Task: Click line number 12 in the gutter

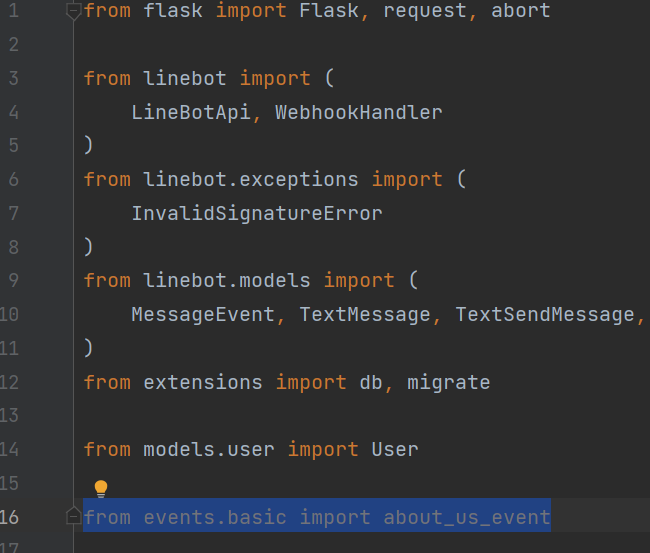Action: click(10, 382)
